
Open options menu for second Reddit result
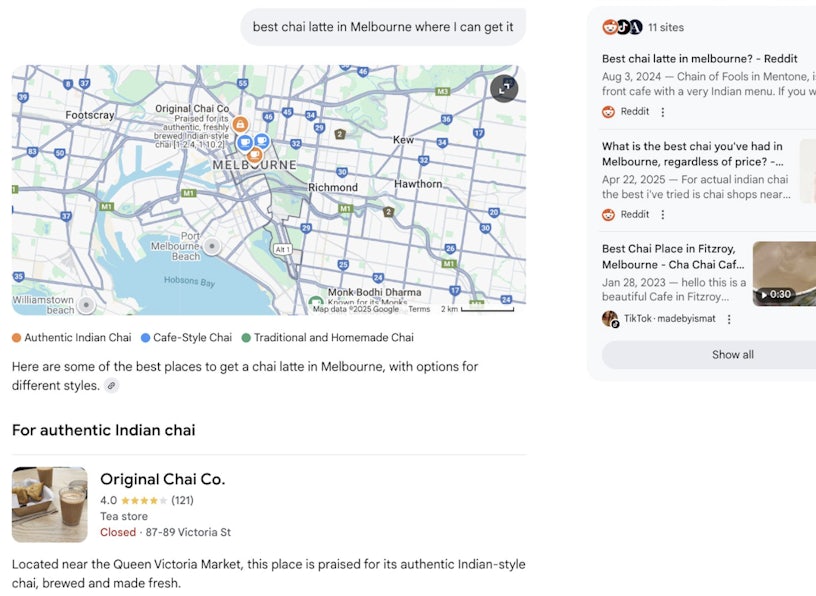(663, 215)
